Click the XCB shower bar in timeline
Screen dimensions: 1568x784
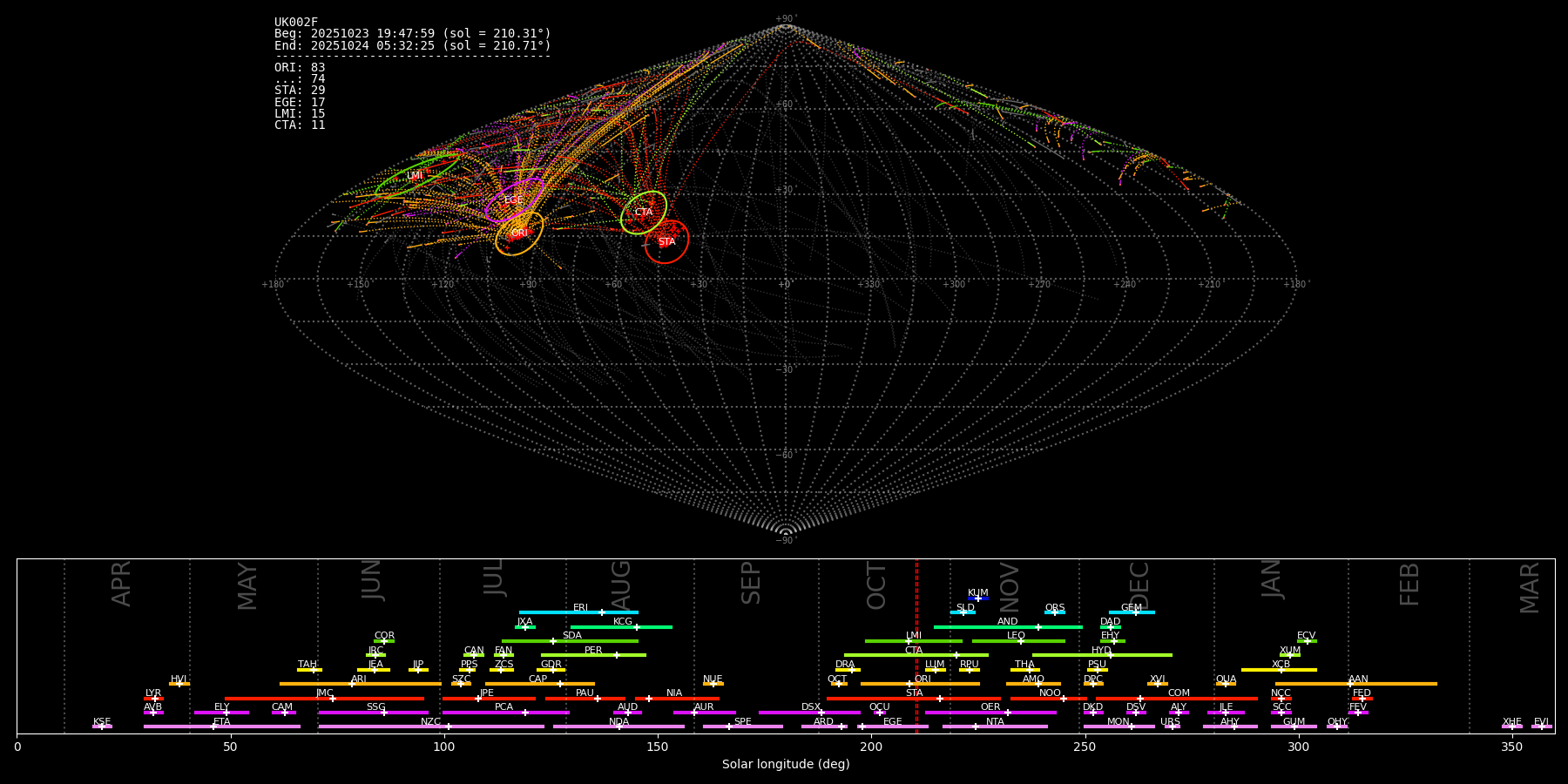coord(1279,670)
